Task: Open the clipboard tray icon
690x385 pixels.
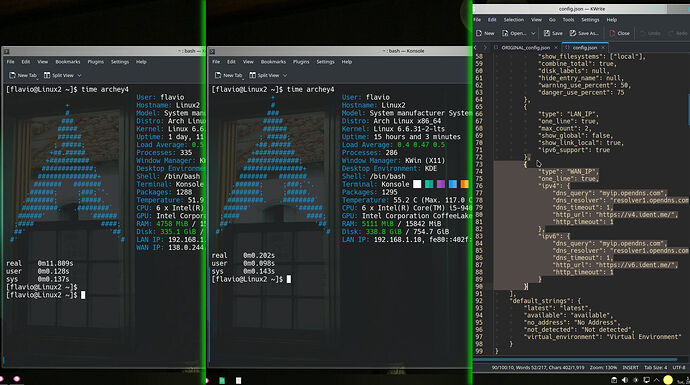Action: click(x=614, y=380)
